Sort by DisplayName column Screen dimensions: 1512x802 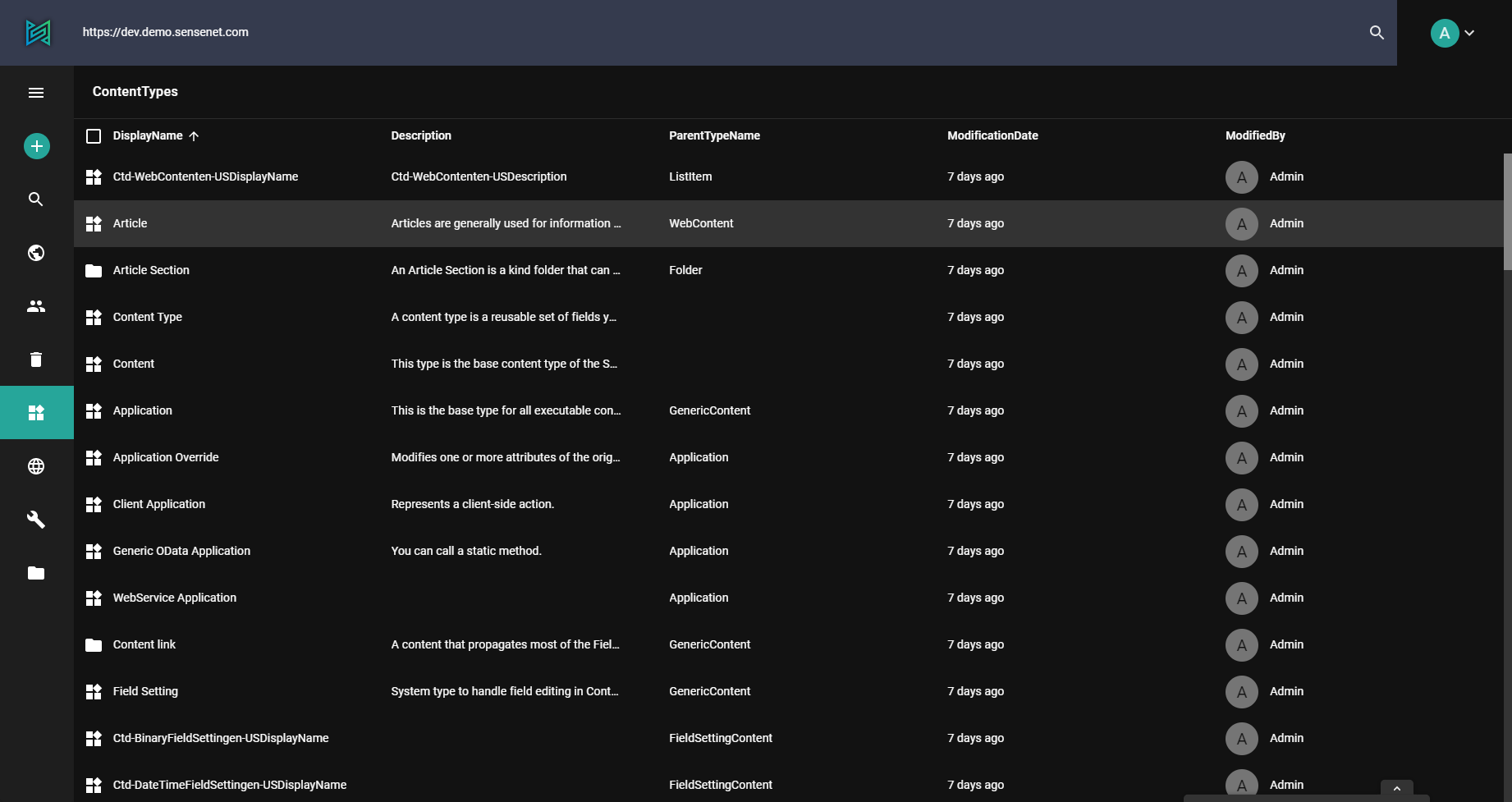click(x=148, y=135)
